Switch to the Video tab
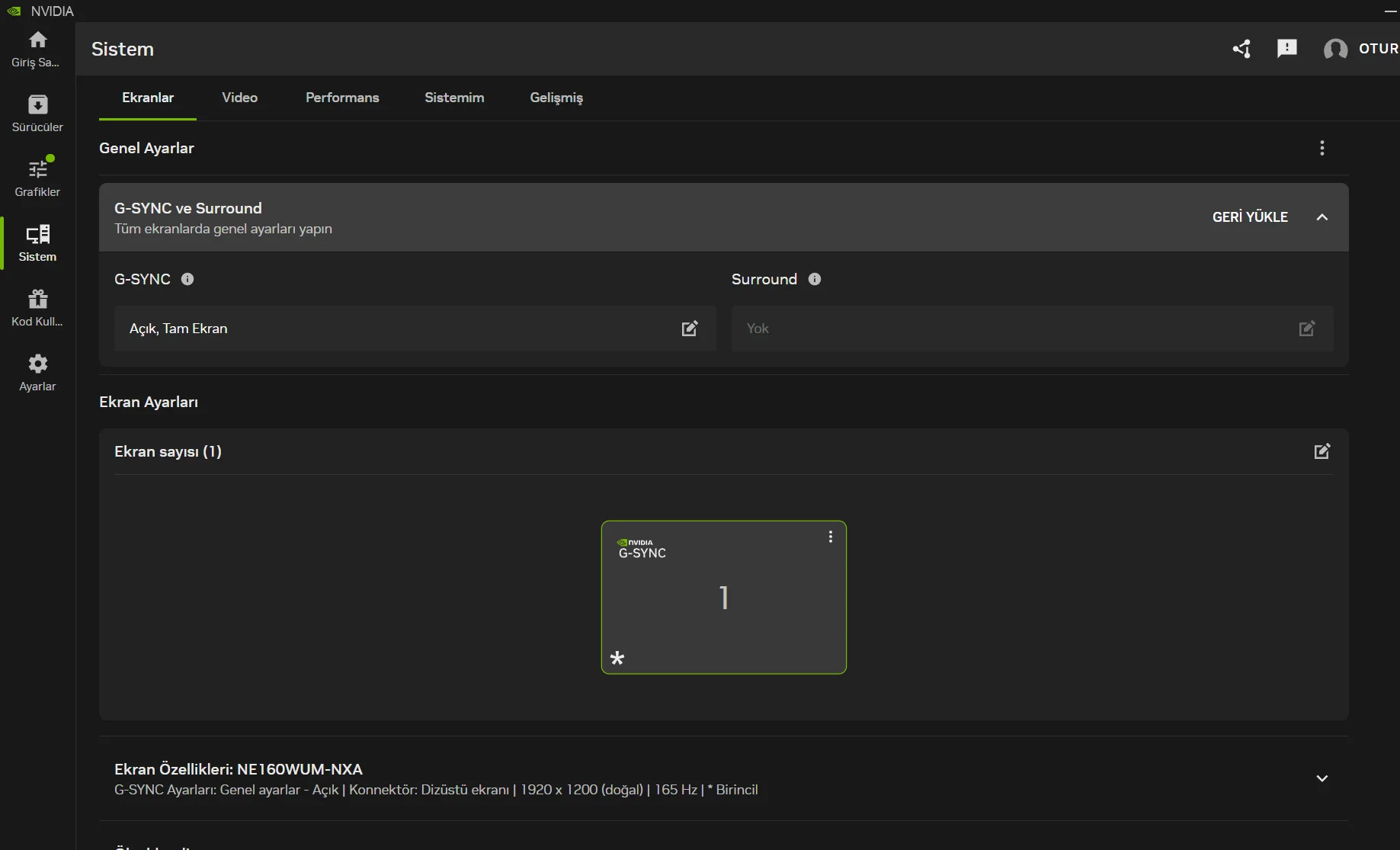The height and width of the screenshot is (850, 1400). click(x=240, y=98)
